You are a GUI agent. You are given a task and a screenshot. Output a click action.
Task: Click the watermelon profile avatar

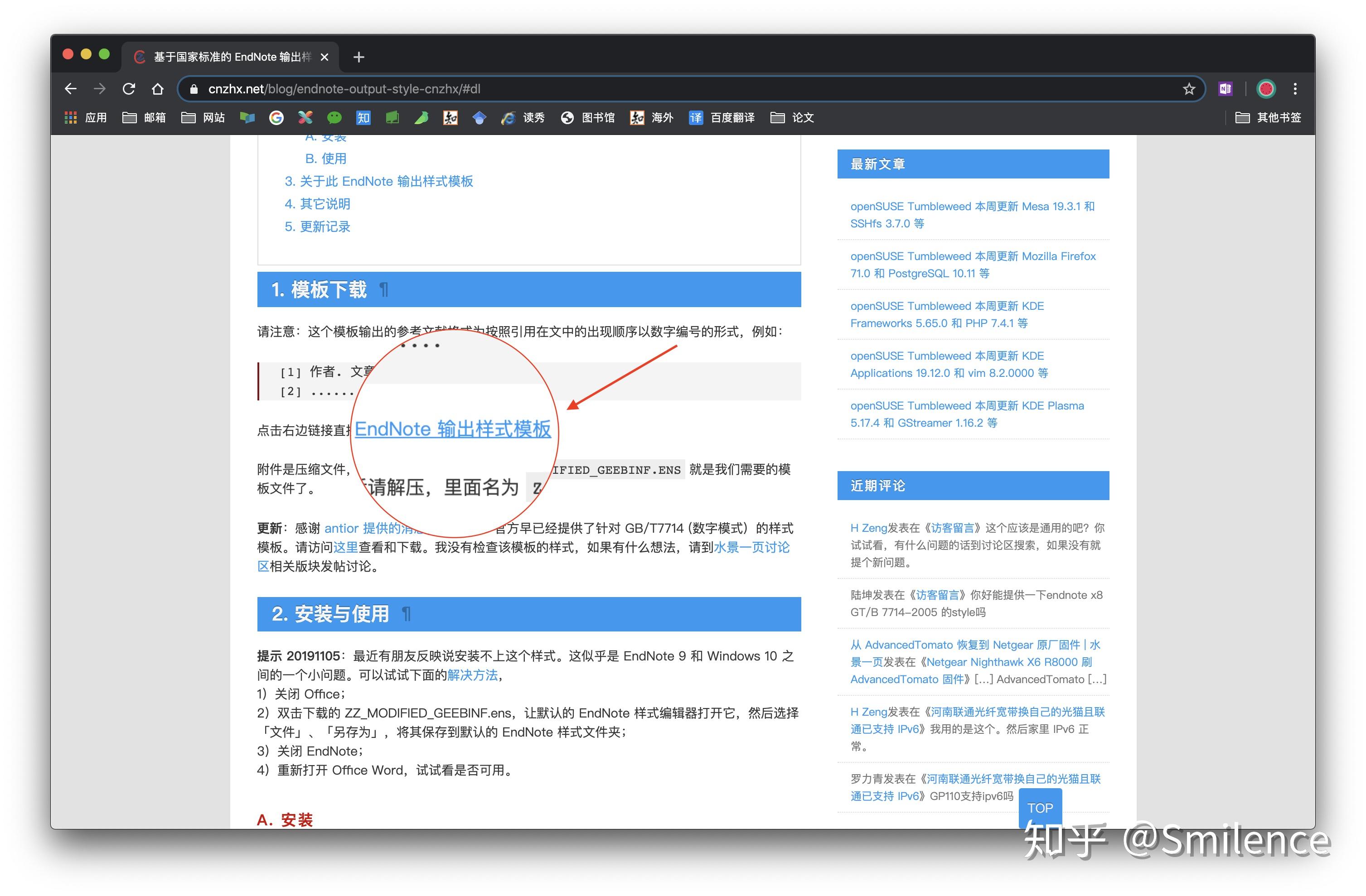(x=1265, y=89)
